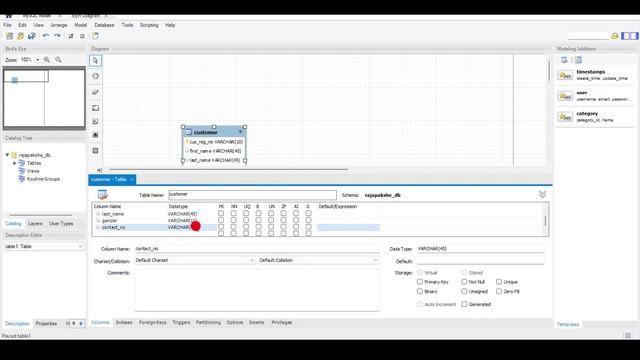Select the text note tool
The image size is (640, 360).
click(96, 122)
